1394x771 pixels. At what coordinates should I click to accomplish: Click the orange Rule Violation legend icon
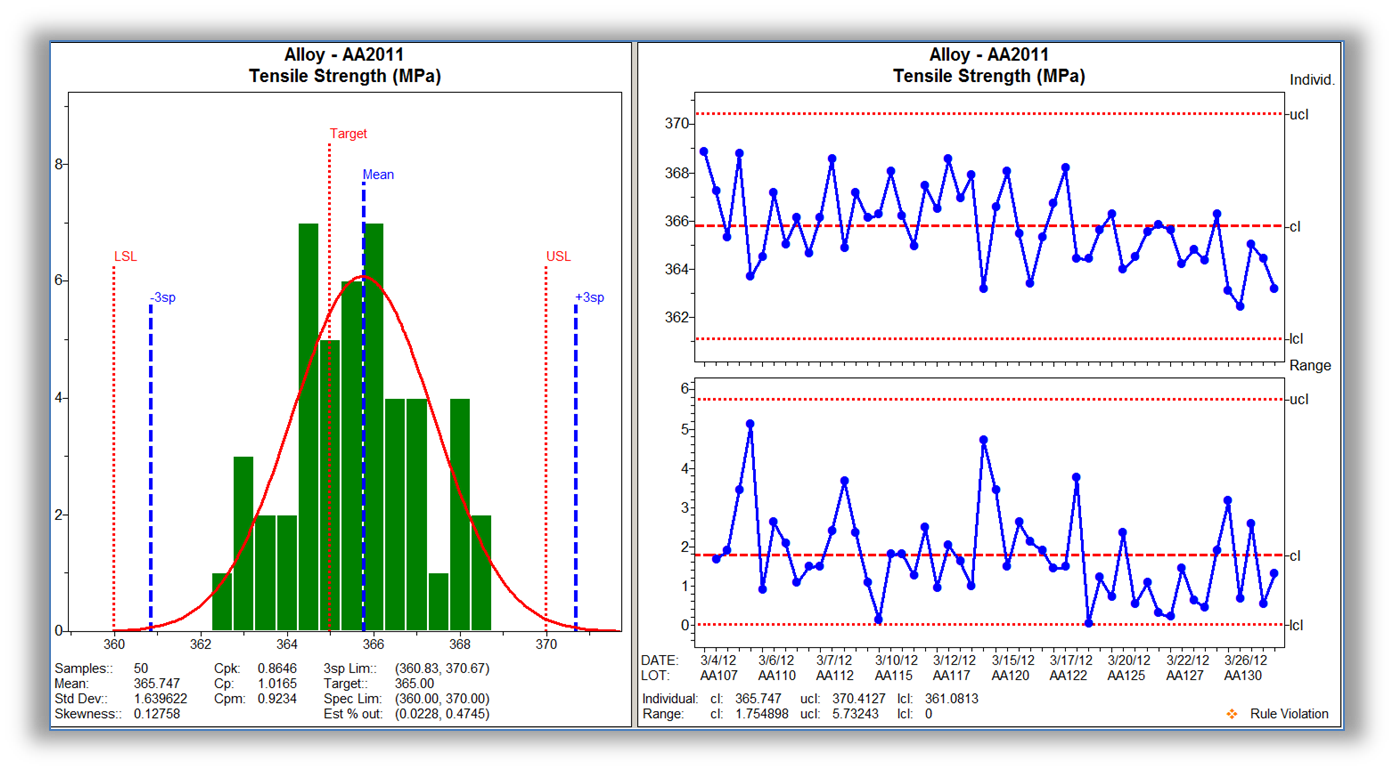[x=1231, y=714]
